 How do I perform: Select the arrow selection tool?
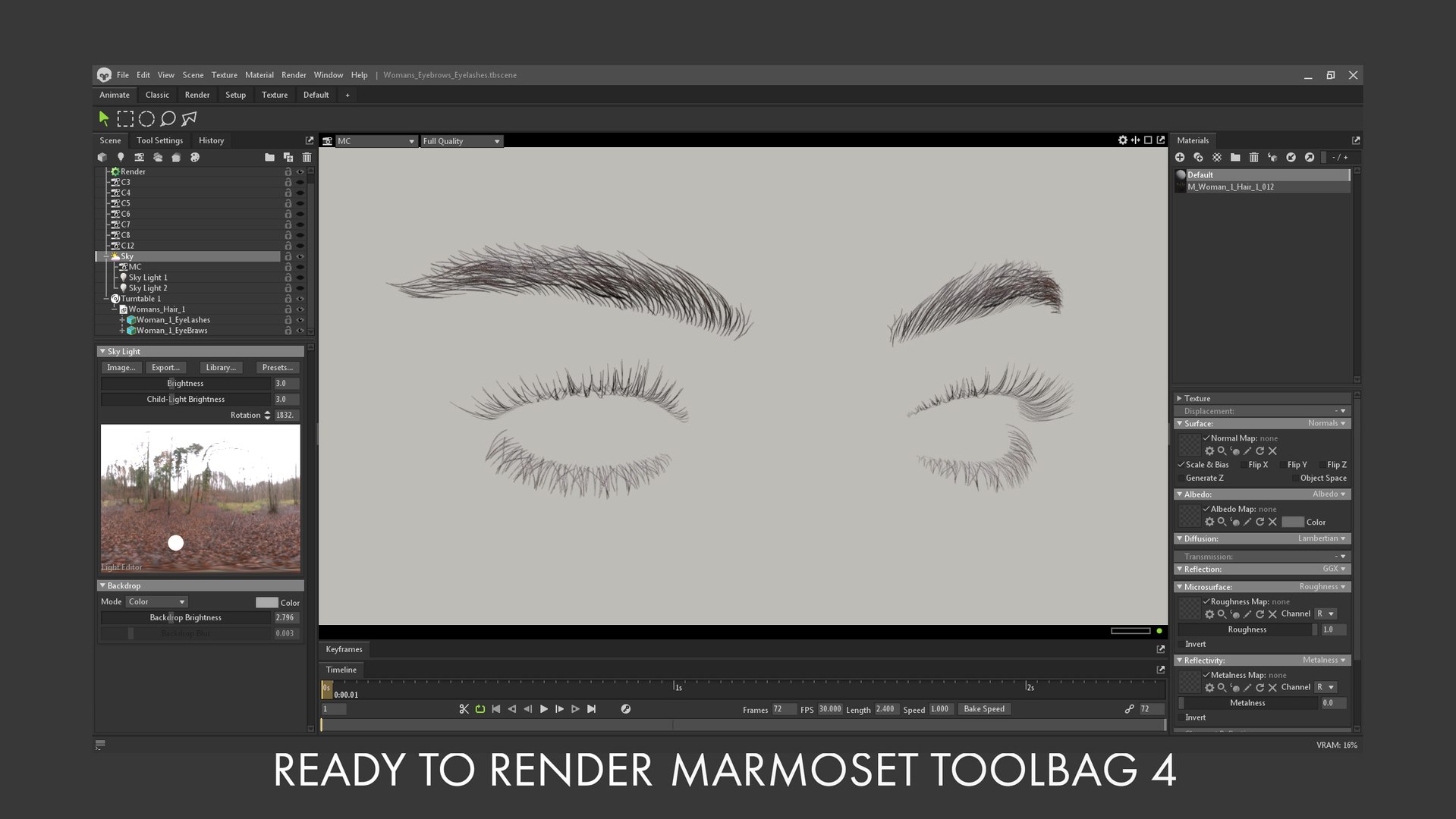coord(104,118)
